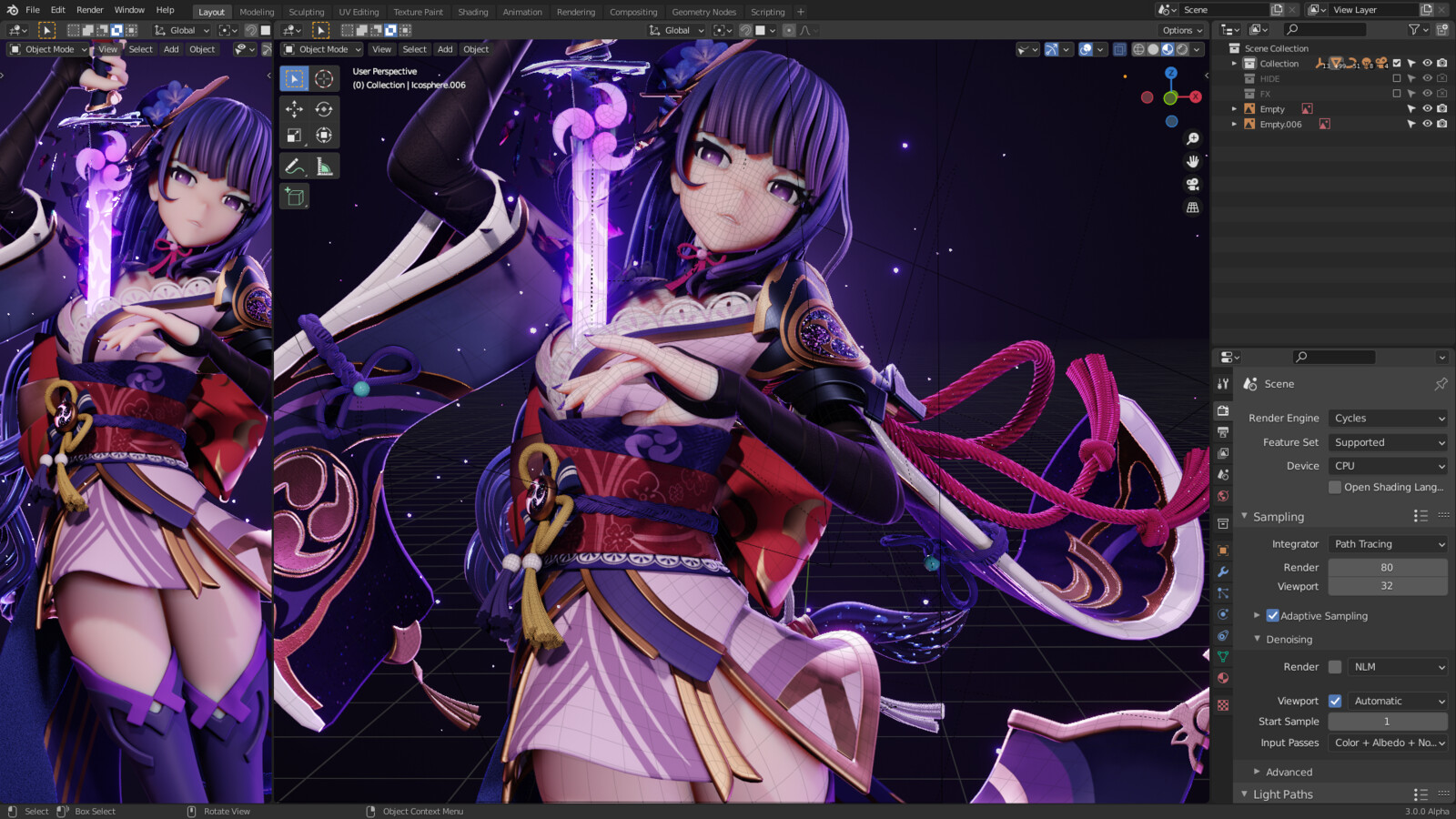Screen dimensions: 1456x819
Task: Open the Object Data properties tab
Action: 1223,657
